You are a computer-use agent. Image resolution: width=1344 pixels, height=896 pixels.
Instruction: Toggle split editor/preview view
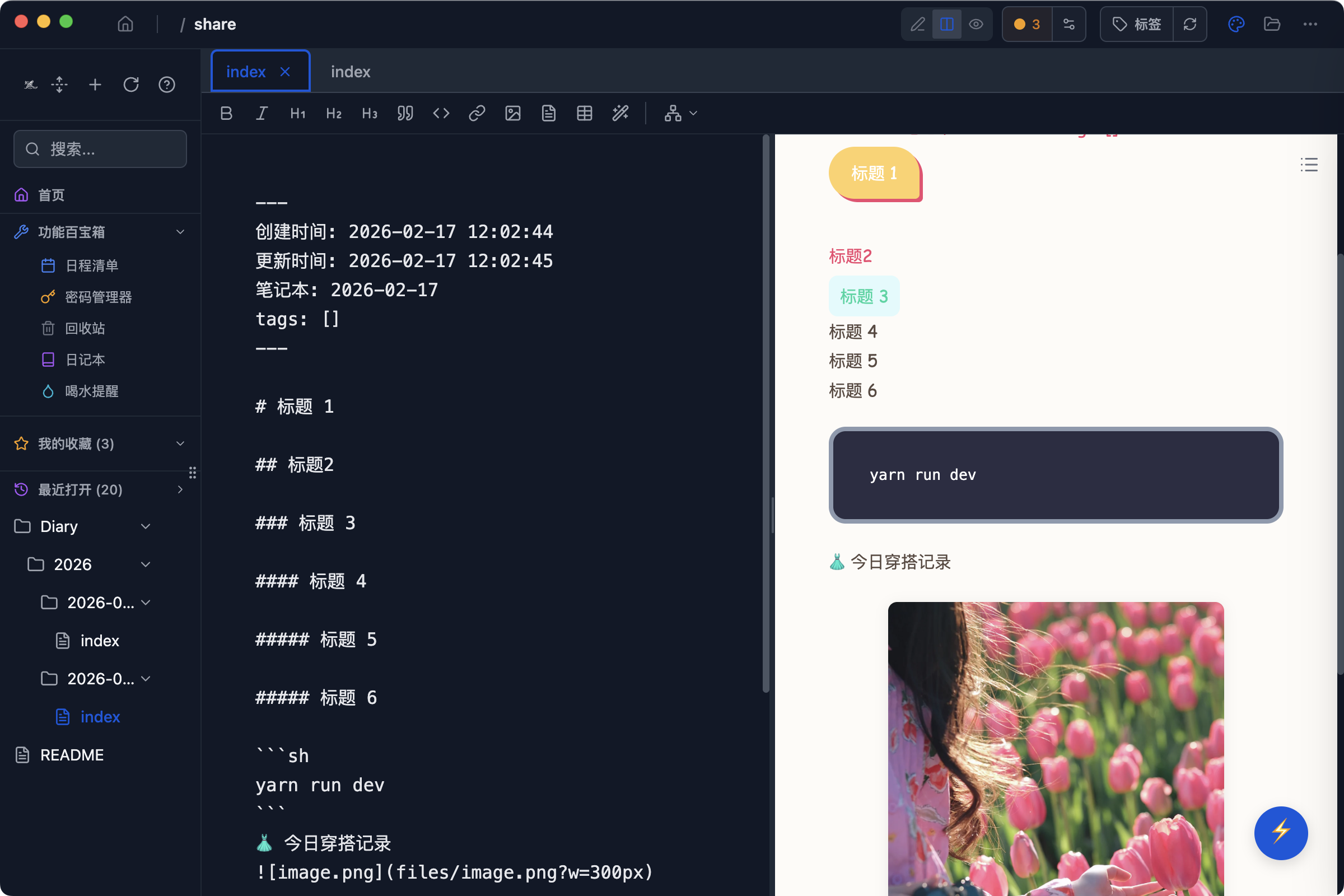point(946,24)
